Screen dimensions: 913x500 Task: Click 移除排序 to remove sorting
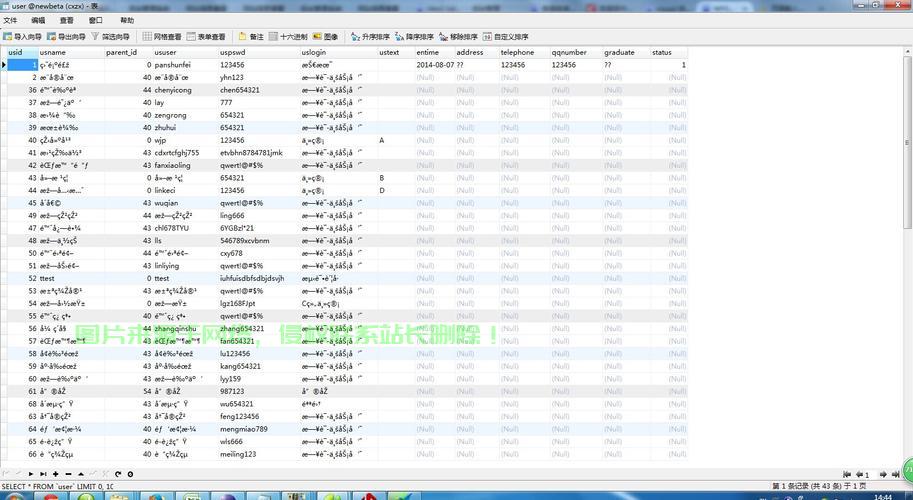pyautogui.click(x=458, y=37)
